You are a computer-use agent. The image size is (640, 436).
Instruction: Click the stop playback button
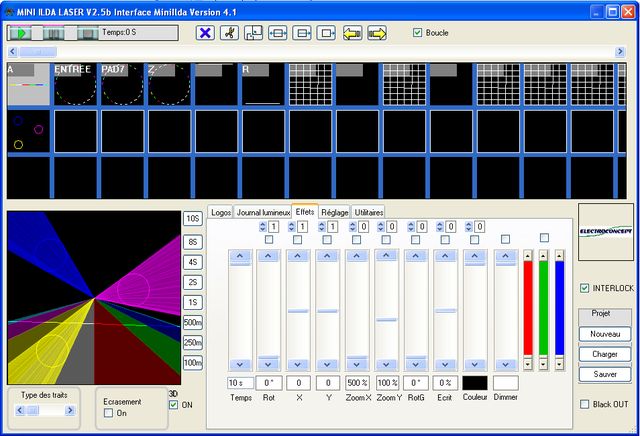(87, 33)
